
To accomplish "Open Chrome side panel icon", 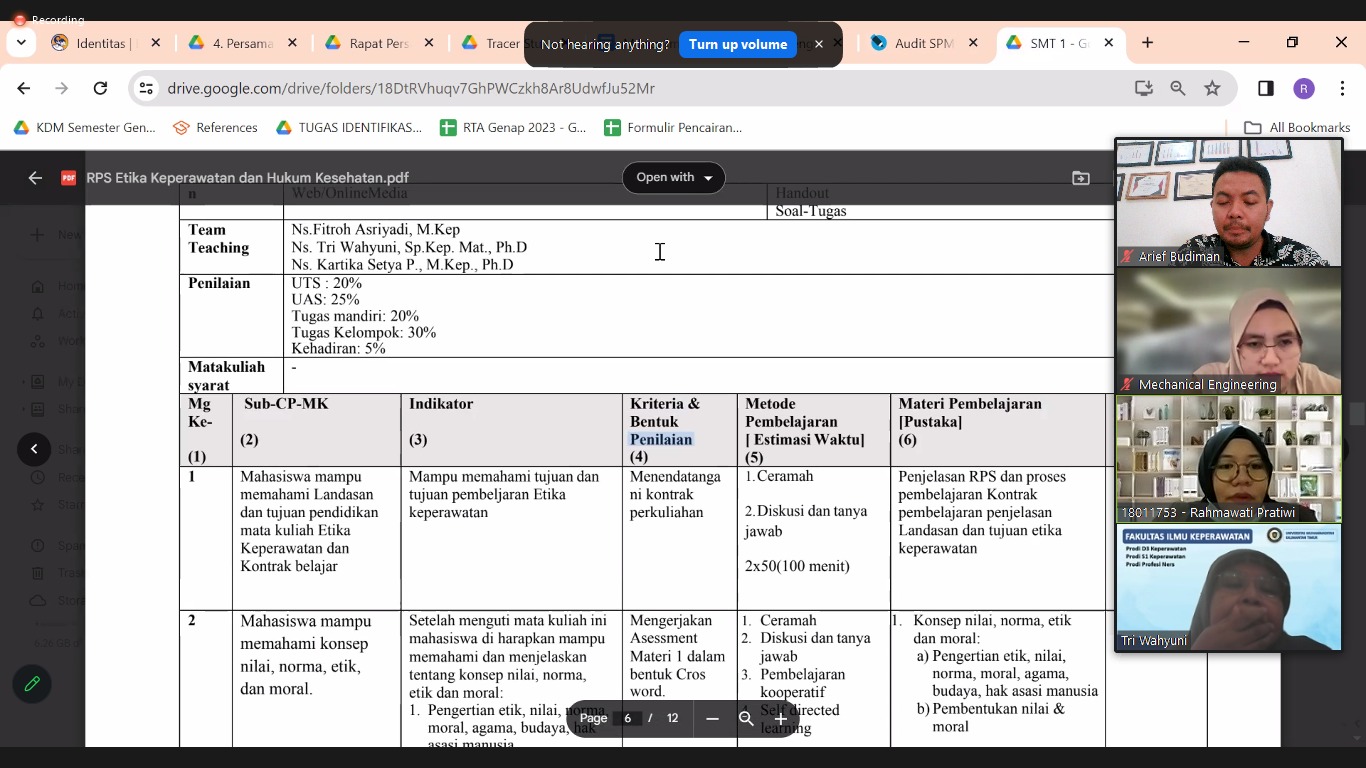I will tap(1265, 88).
